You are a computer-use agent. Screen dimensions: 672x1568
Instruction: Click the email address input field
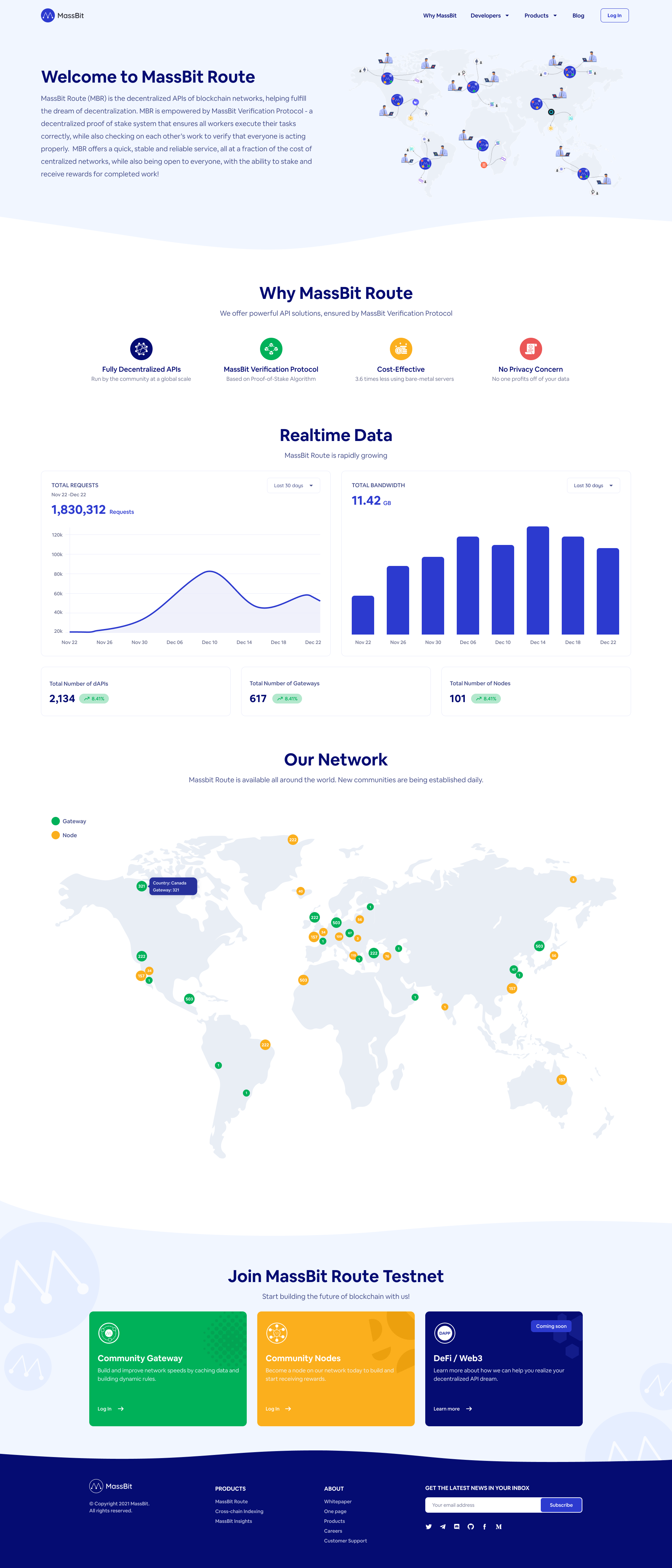pos(483,1505)
